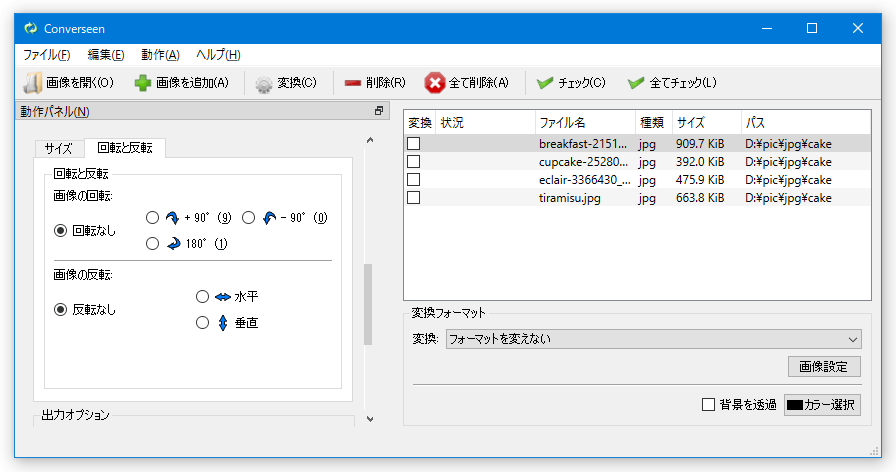Click the 状況 column header

[x=485, y=122]
